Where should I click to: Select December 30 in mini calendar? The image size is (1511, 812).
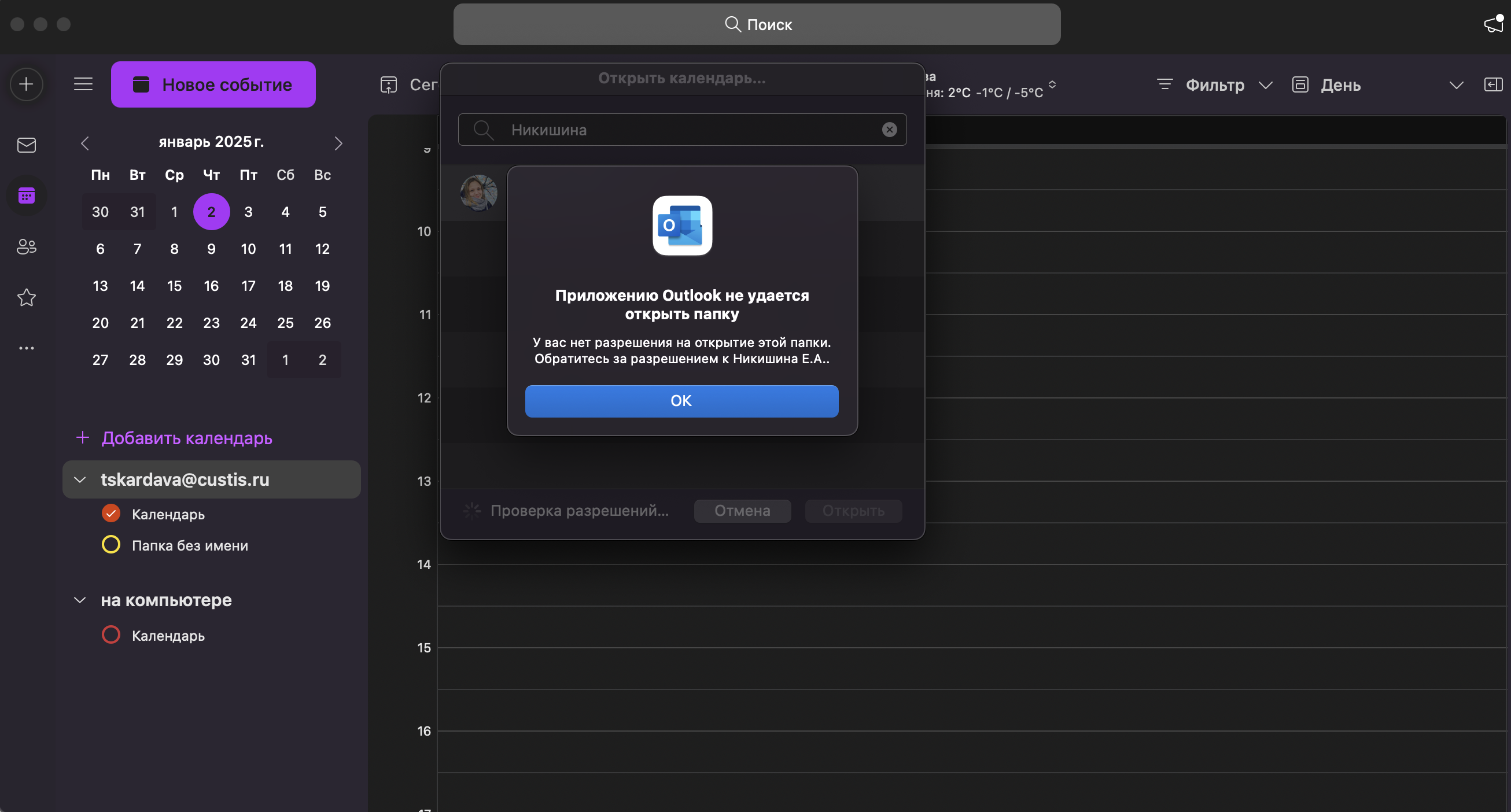tap(100, 212)
